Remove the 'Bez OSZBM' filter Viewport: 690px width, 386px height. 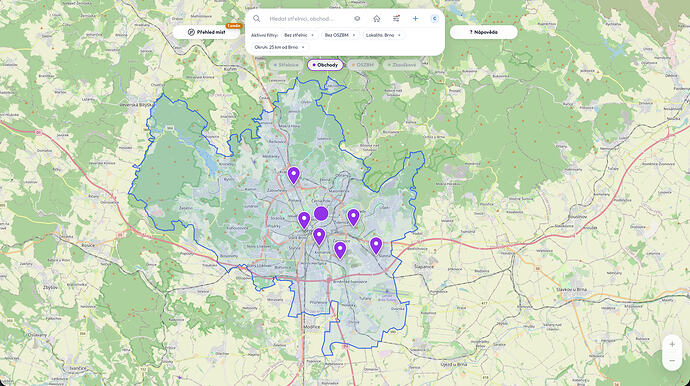[x=354, y=35]
